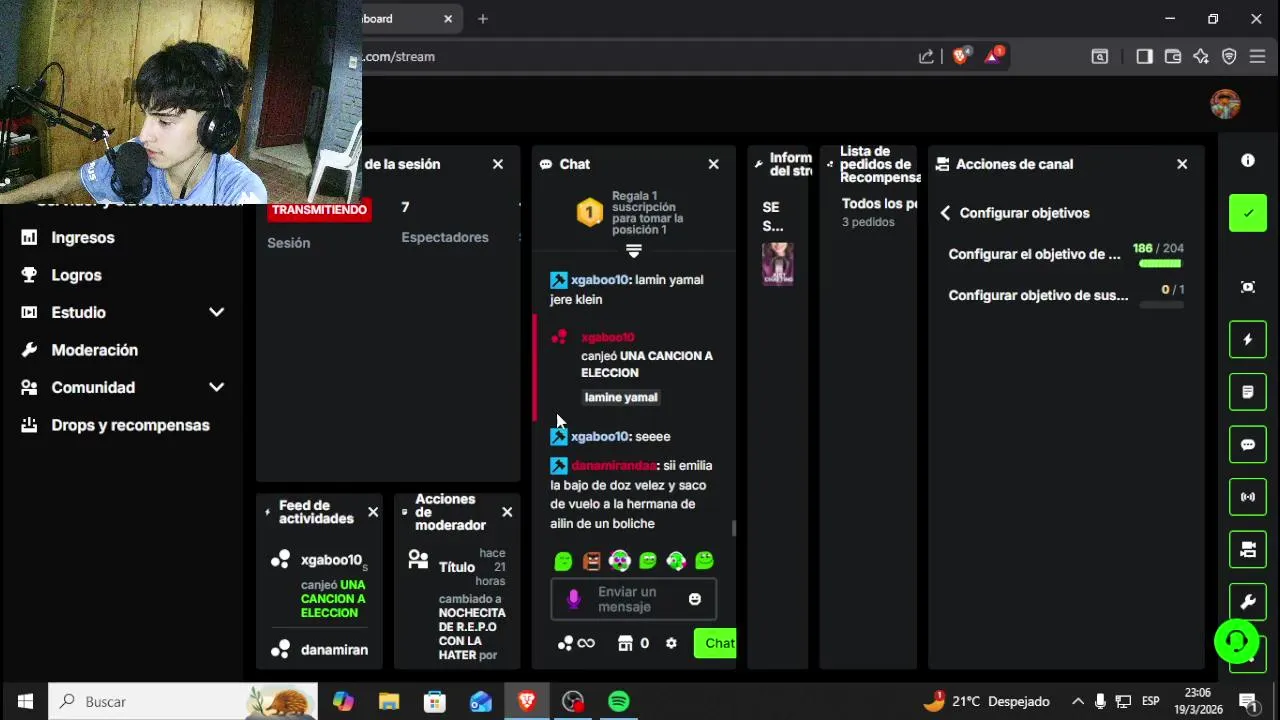Image resolution: width=1280 pixels, height=720 pixels.
Task: Open the info icon in the right rail
Action: tap(1248, 160)
